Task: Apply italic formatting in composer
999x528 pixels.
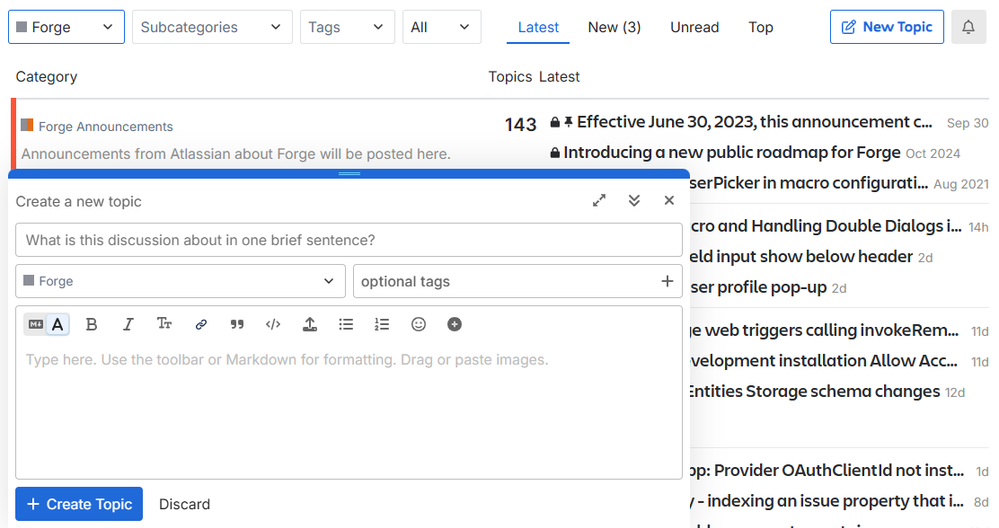Action: pos(128,324)
